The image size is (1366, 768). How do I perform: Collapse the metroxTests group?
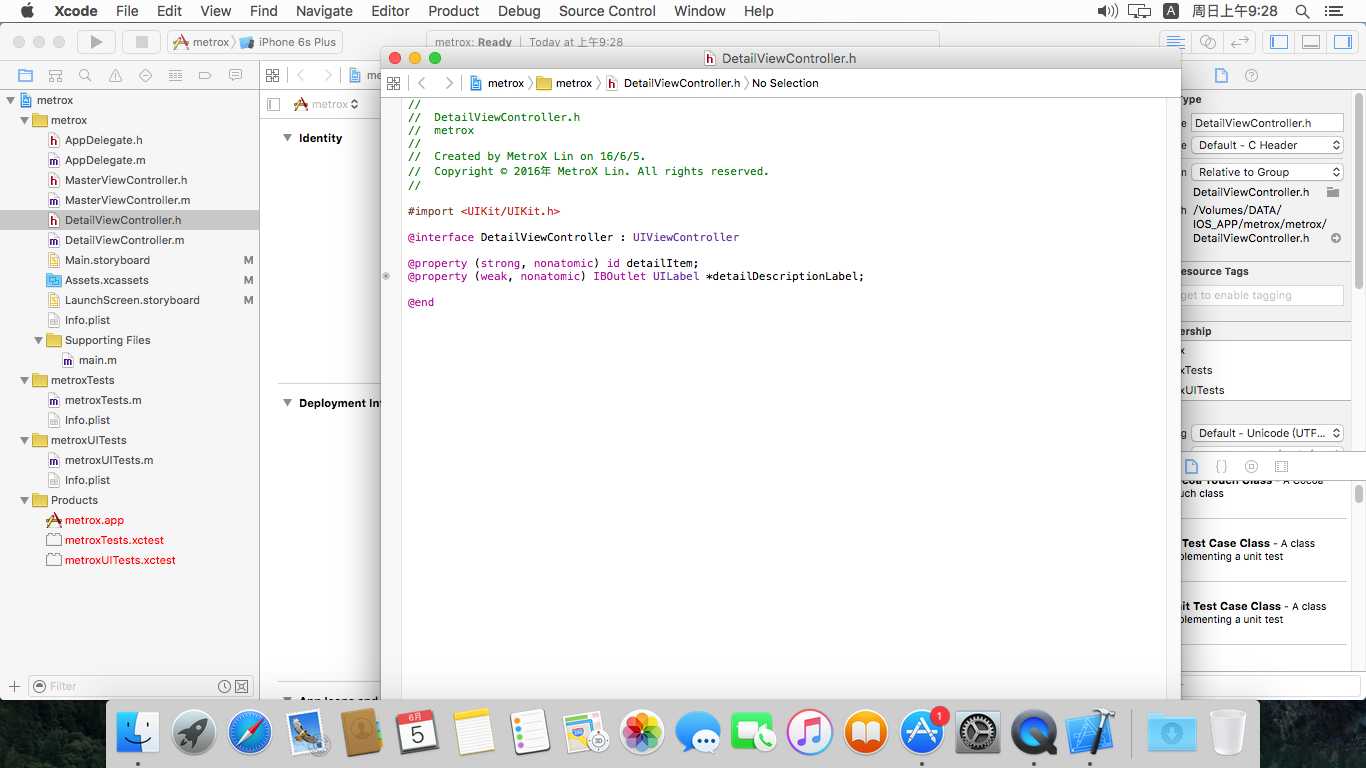[x=24, y=380]
